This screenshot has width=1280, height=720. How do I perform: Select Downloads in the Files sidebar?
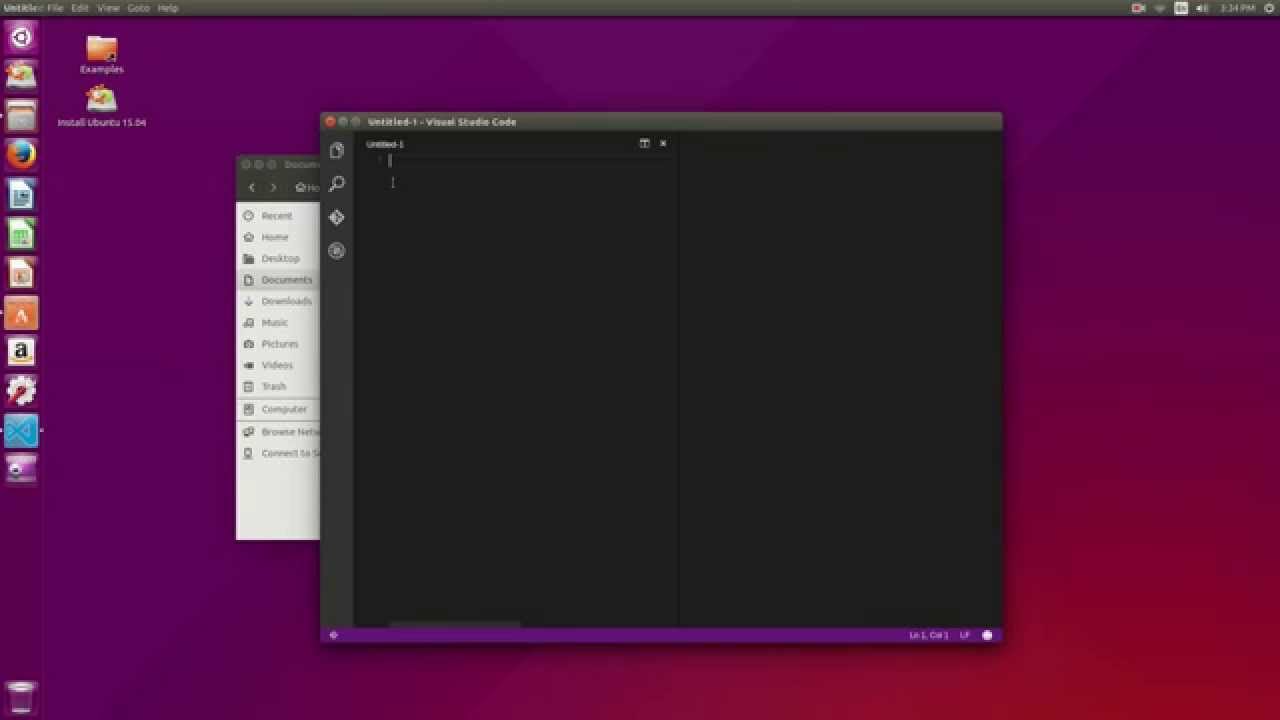click(278, 301)
